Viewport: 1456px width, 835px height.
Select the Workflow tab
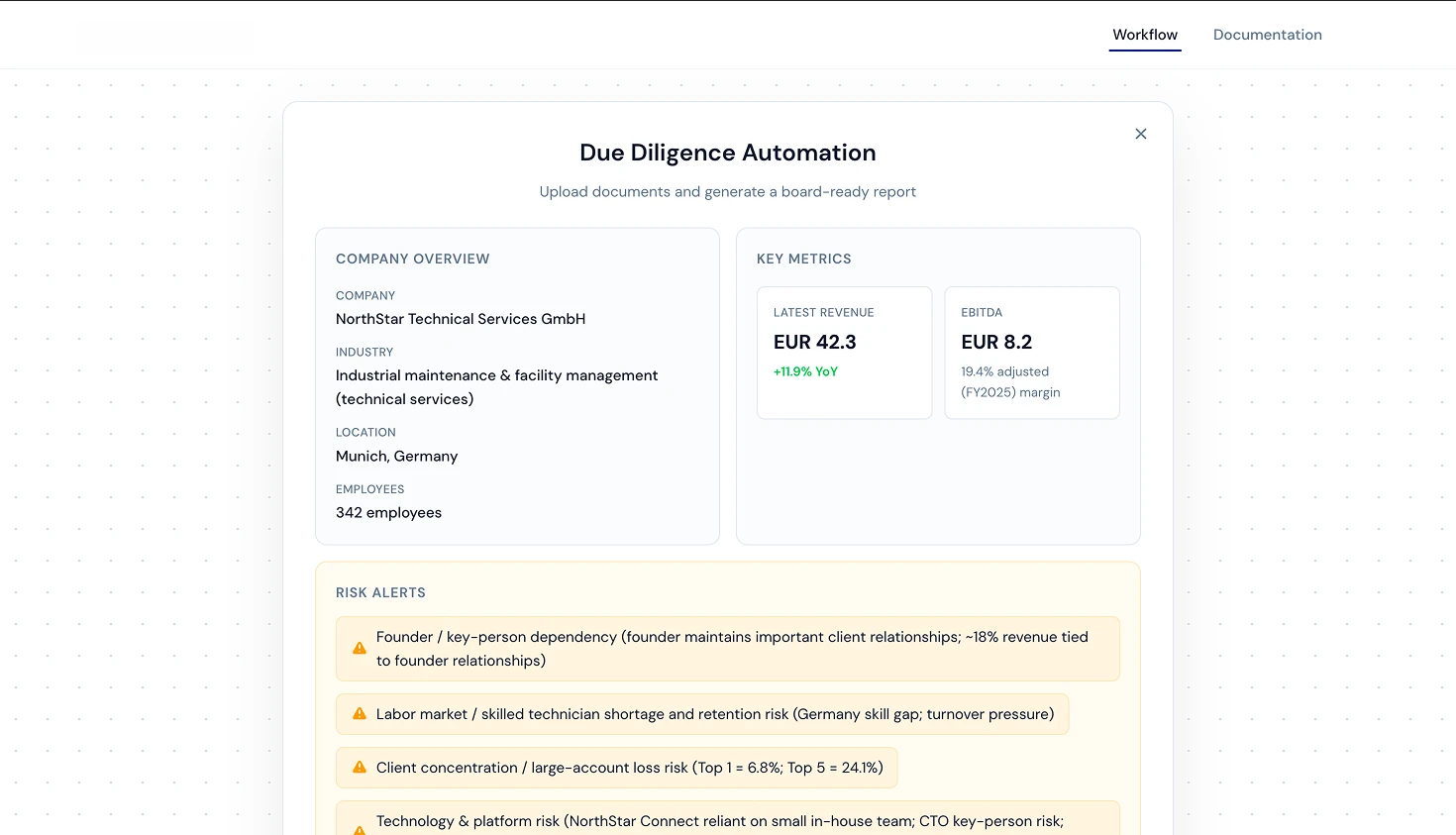1145,34
